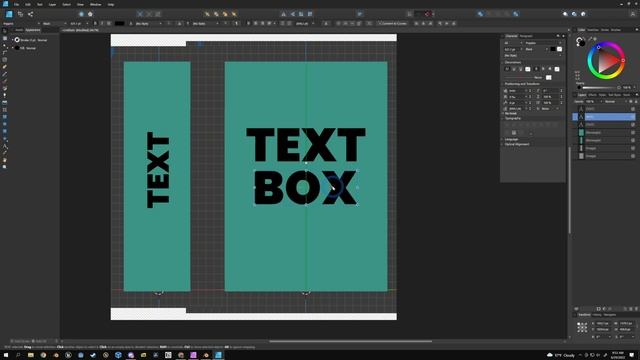This screenshot has width=640, height=360.
Task: Open font weight Black dropdown in Character panel
Action: [x=536, y=49]
